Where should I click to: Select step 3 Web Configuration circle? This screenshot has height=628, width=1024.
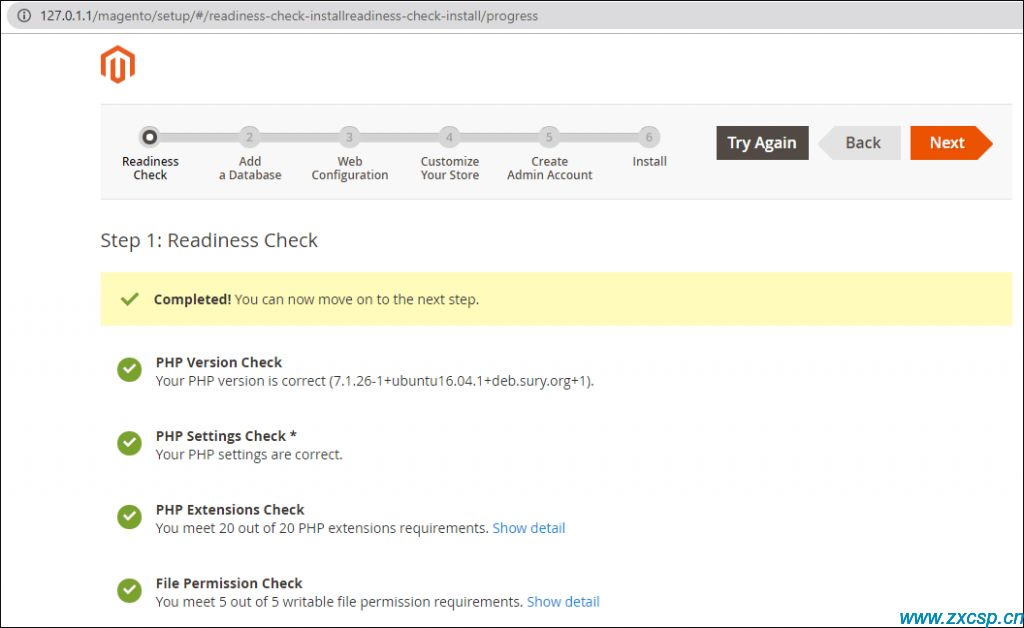[x=349, y=137]
